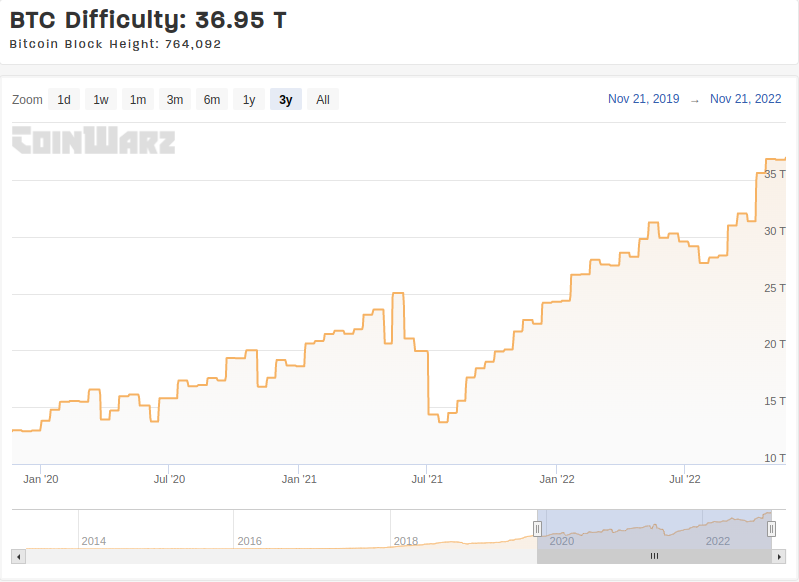Click the 2016 label in navigator
Screen dimensions: 799x582
(250, 541)
